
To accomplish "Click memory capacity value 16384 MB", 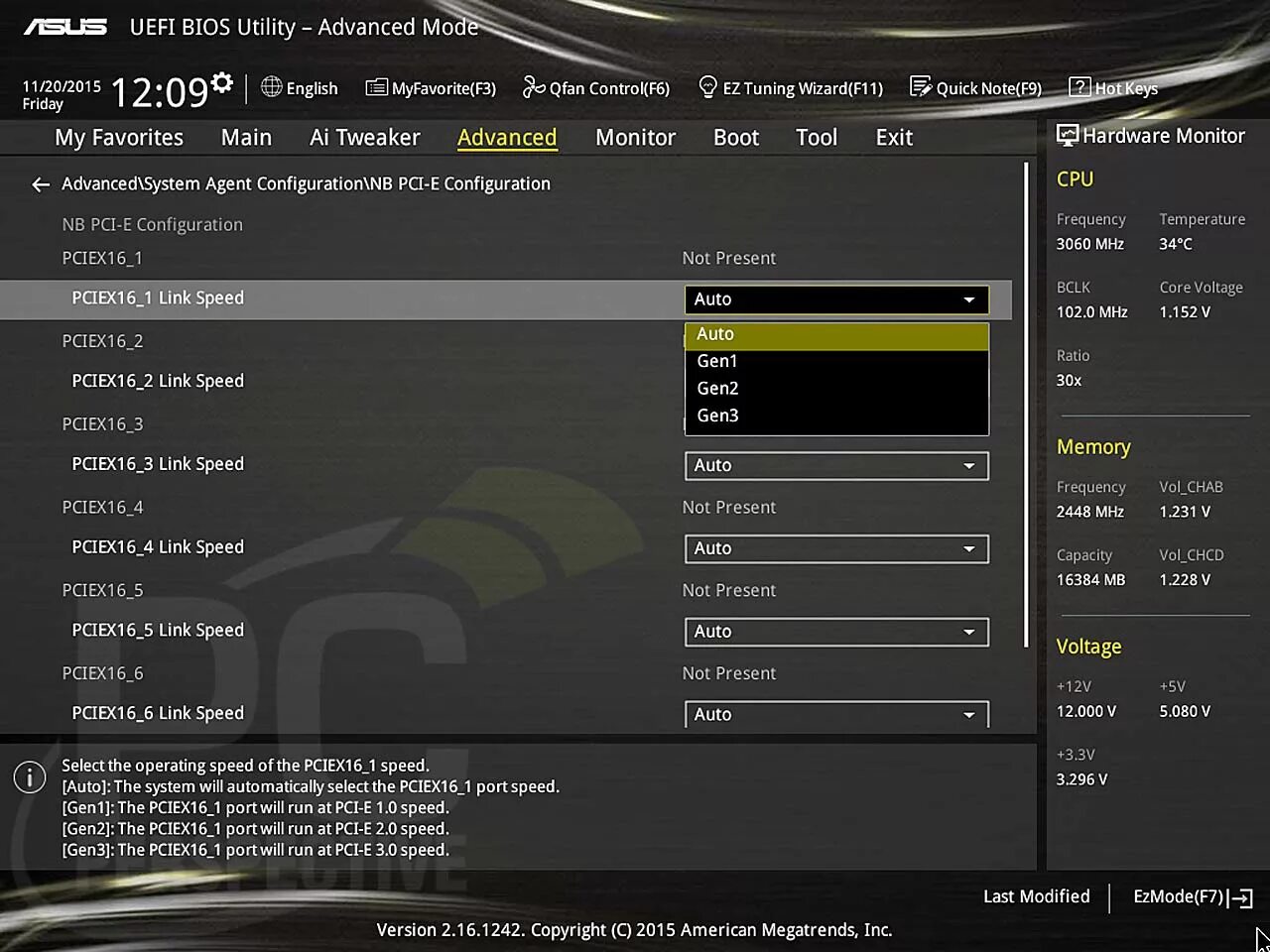I will [x=1090, y=581].
